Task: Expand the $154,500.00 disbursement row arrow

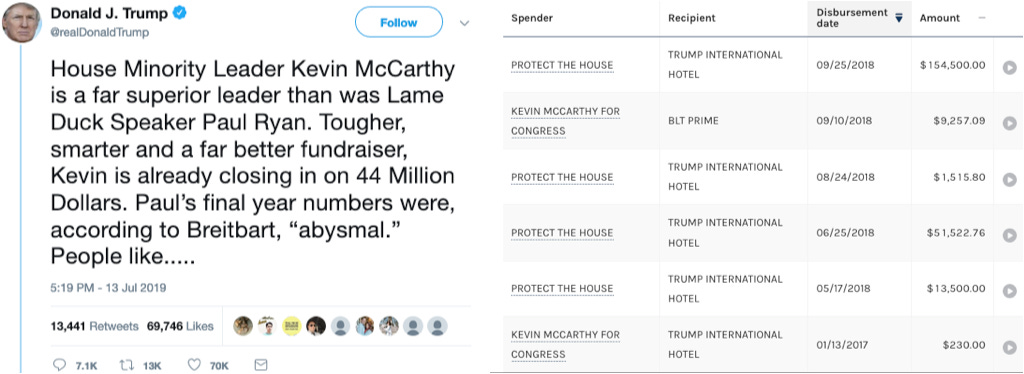Action: 1010,67
